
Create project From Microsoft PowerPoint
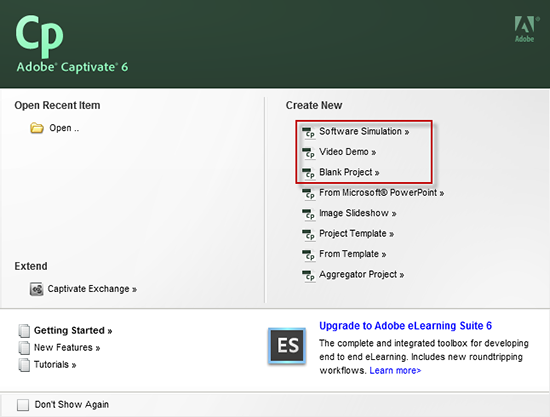click(x=382, y=193)
